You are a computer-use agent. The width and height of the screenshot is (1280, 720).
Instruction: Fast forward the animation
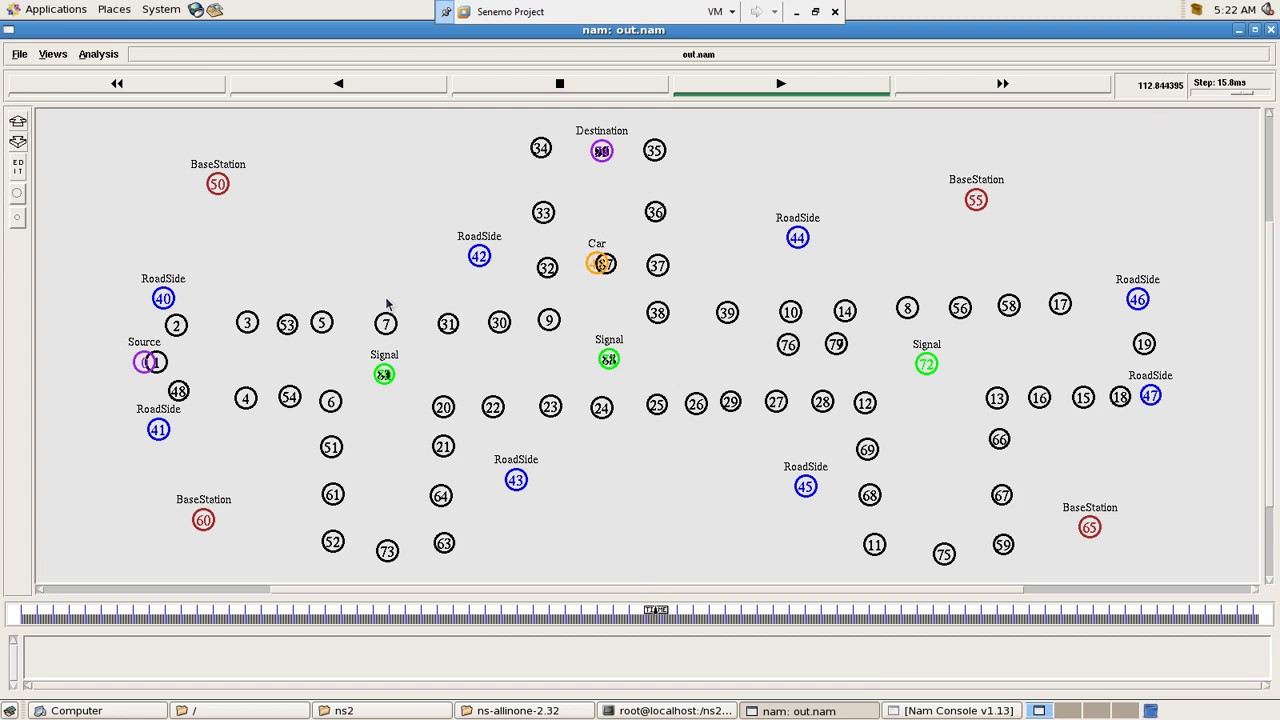click(x=1002, y=84)
